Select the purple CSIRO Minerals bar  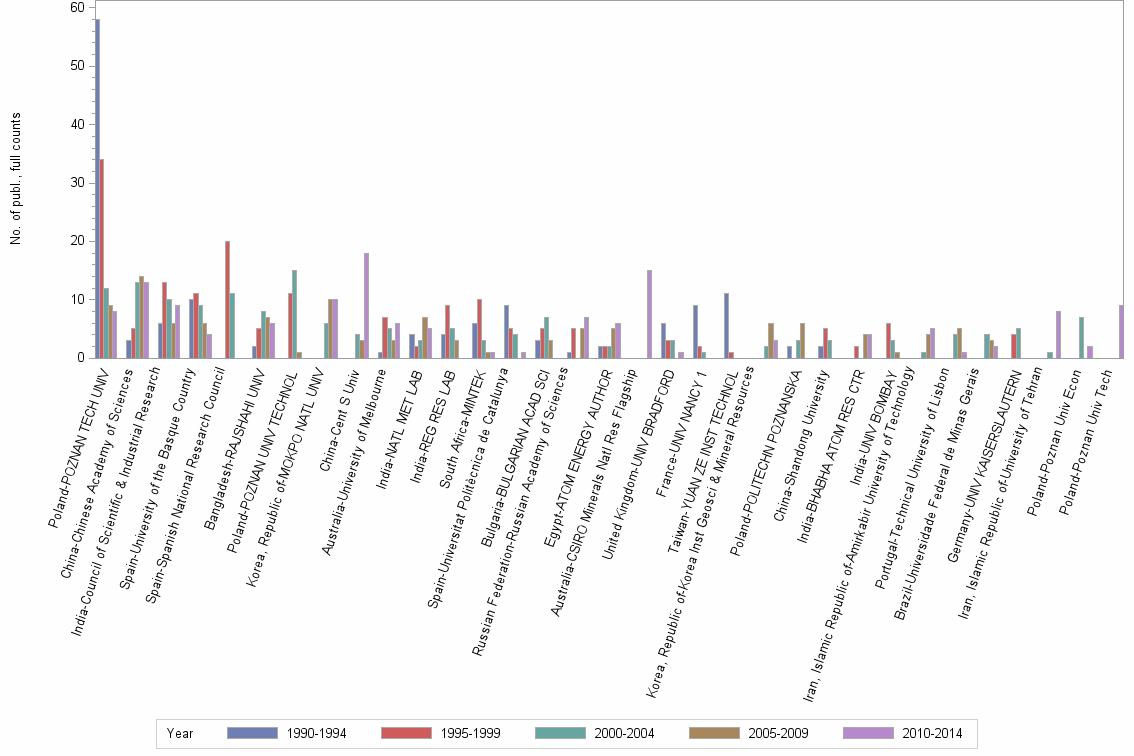click(649, 314)
